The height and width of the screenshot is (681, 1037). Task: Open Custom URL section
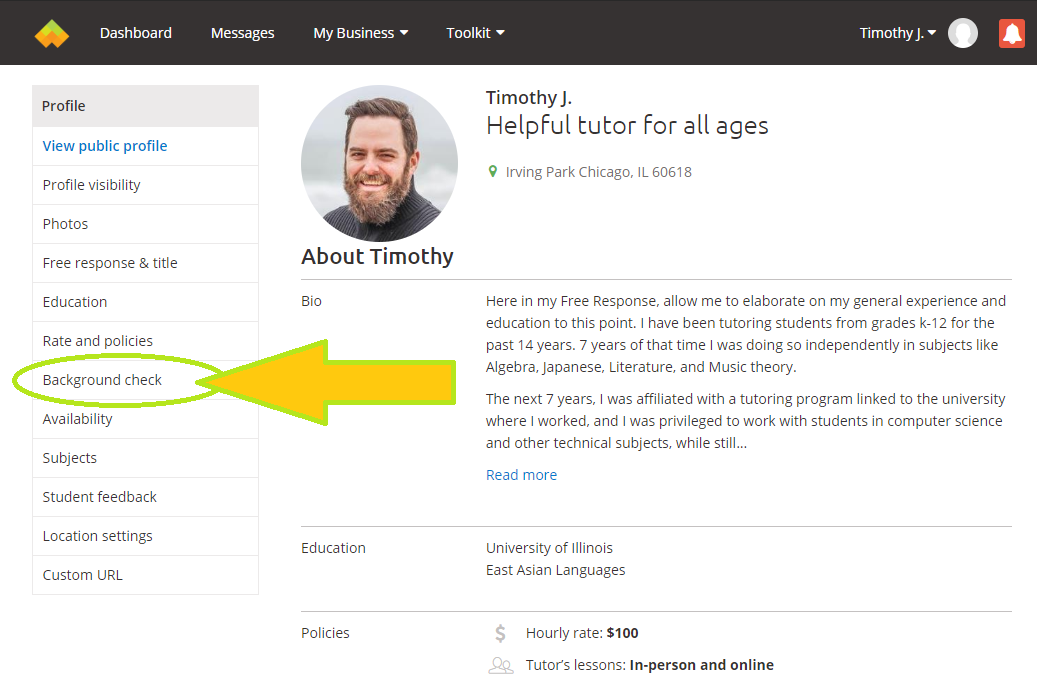pyautogui.click(x=145, y=575)
